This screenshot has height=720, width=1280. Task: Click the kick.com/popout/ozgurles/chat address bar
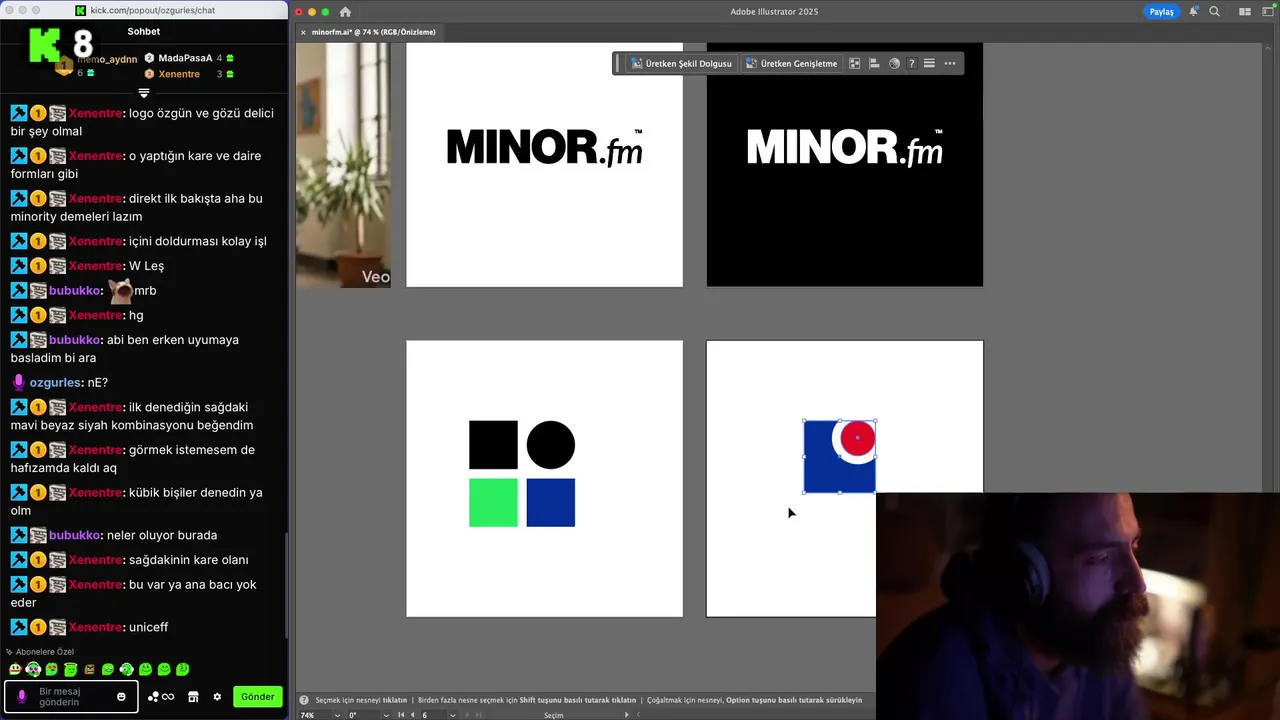pyautogui.click(x=152, y=10)
